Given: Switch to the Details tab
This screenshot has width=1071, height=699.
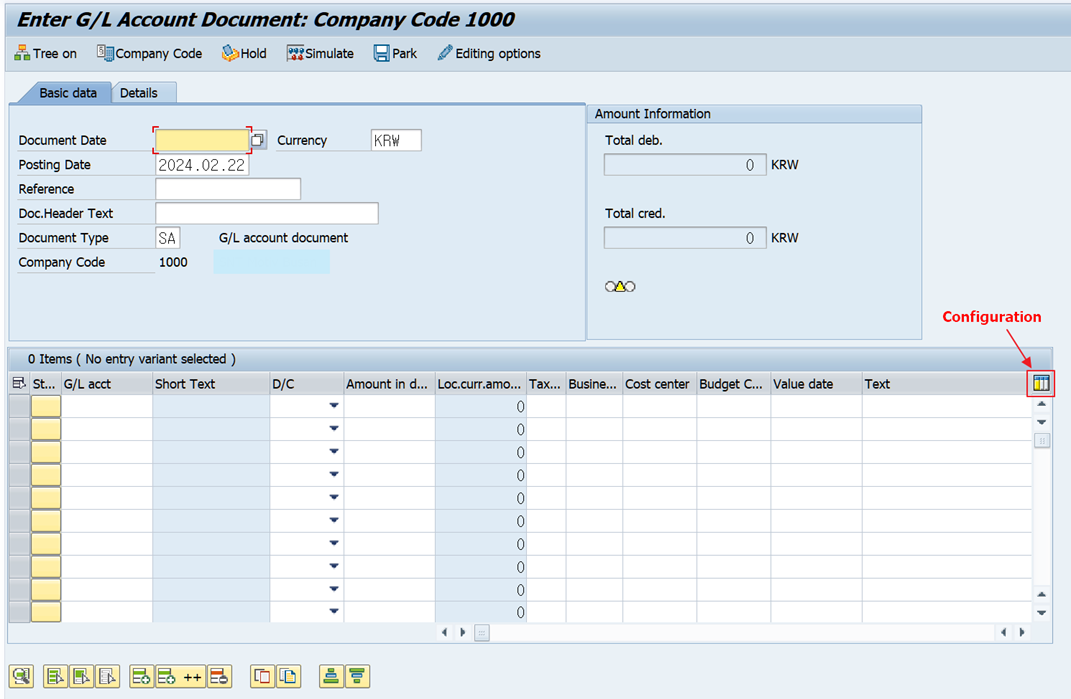Looking at the screenshot, I should pyautogui.click(x=139, y=93).
